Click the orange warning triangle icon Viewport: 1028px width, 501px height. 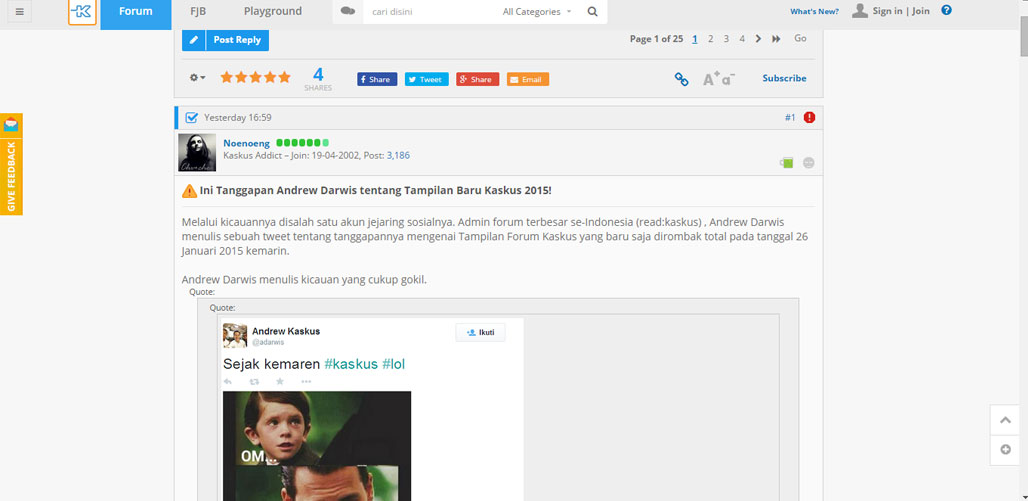(189, 191)
